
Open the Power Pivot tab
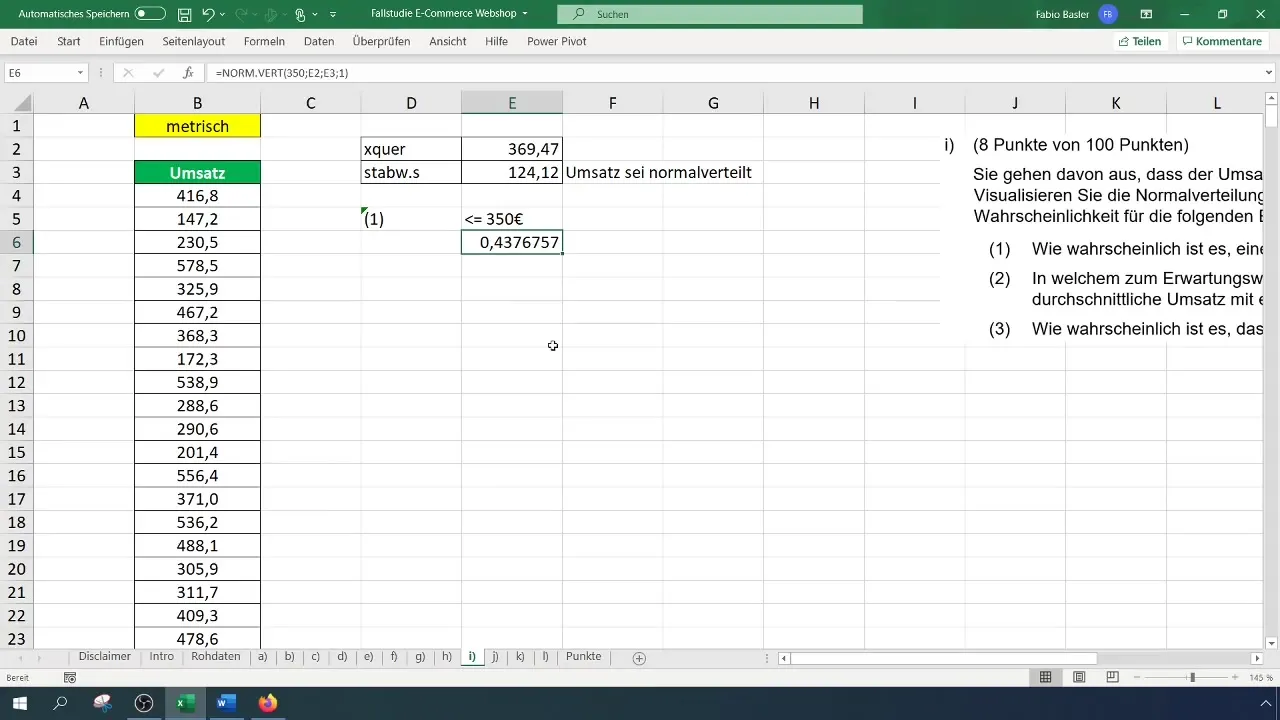[x=557, y=41]
